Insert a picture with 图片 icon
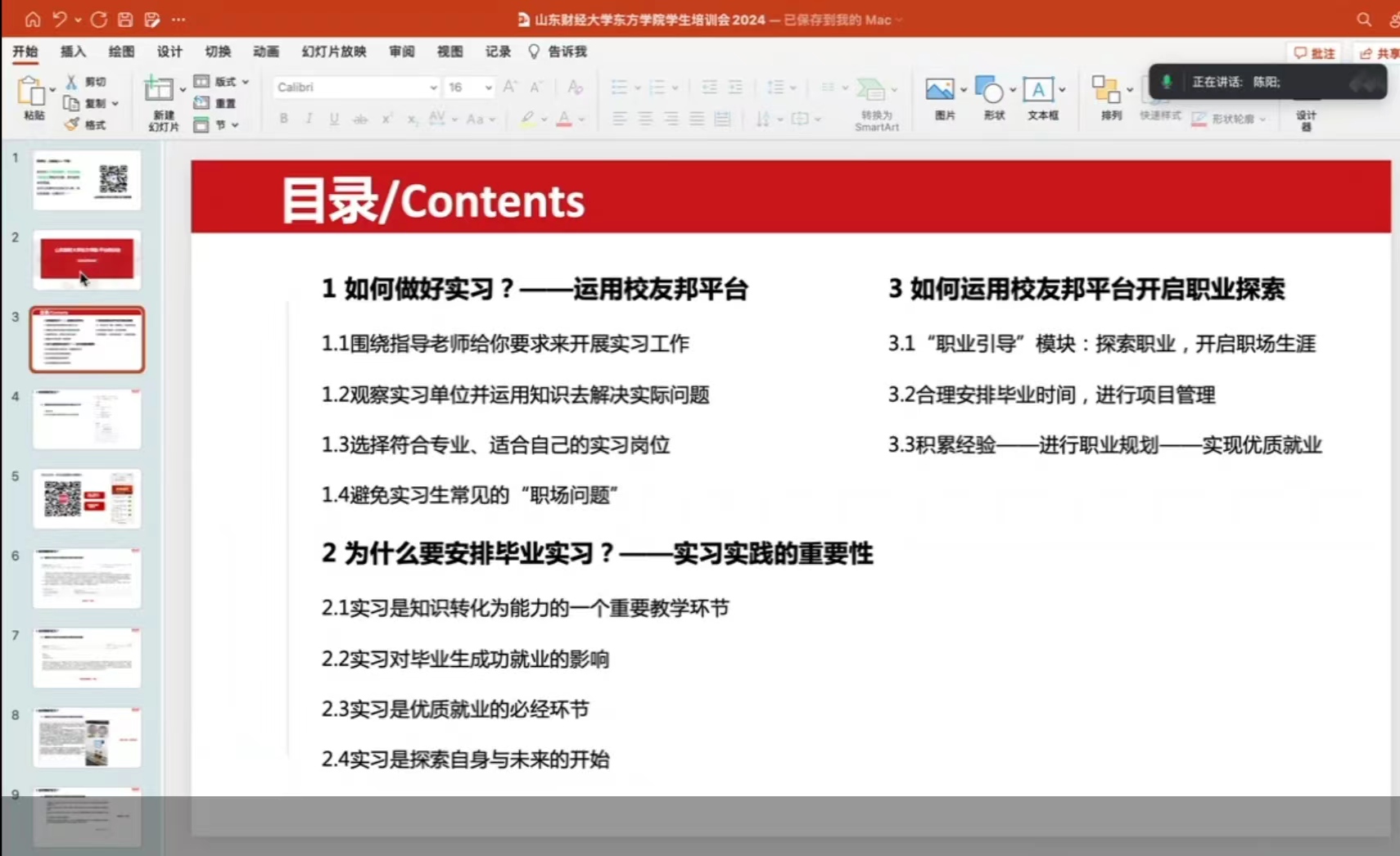The image size is (1400, 856). [940, 90]
